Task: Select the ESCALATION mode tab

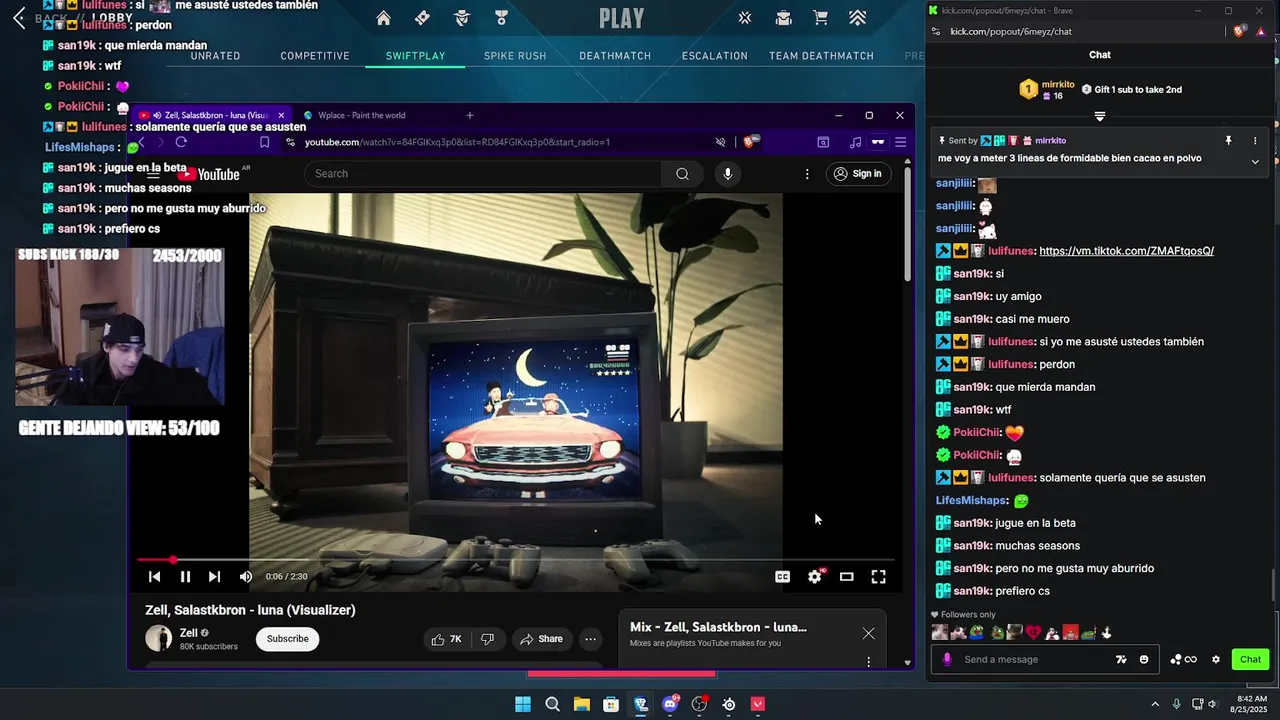Action: (714, 56)
